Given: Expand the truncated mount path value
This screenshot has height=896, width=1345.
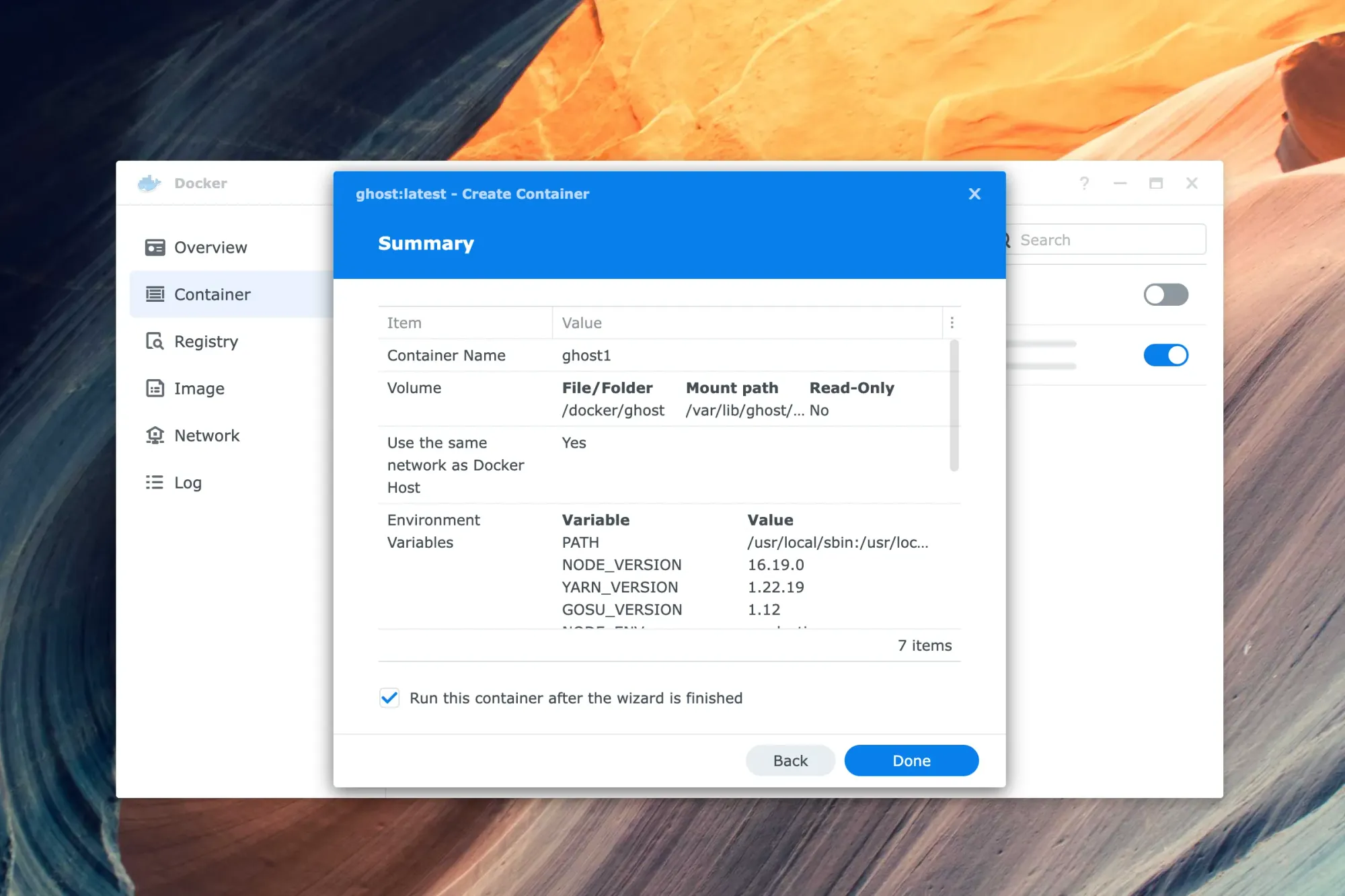Looking at the screenshot, I should pos(745,409).
